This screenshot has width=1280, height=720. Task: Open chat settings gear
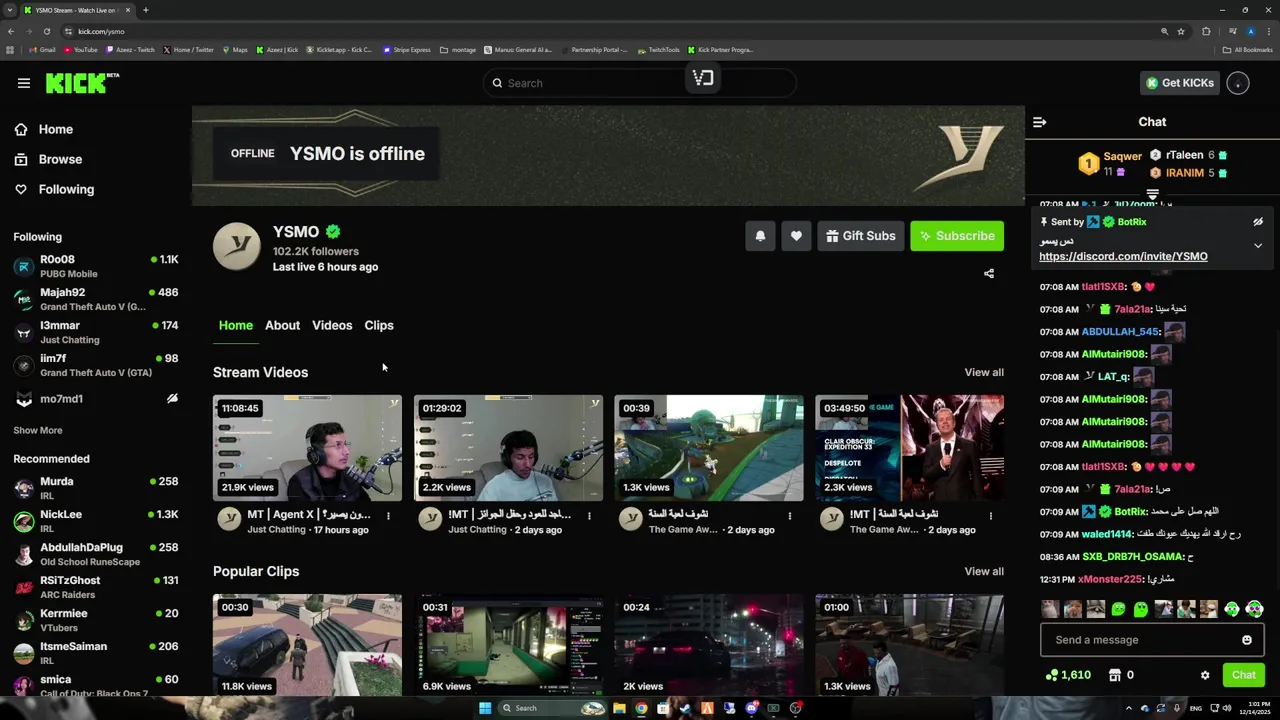[x=1205, y=675]
